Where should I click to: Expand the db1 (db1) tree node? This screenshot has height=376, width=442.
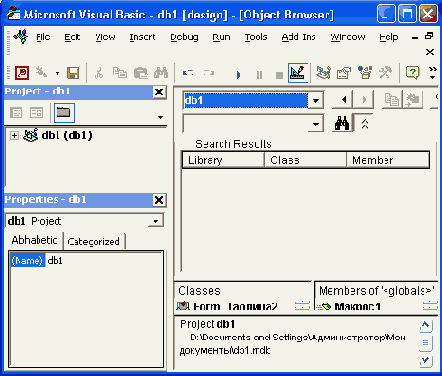14,136
